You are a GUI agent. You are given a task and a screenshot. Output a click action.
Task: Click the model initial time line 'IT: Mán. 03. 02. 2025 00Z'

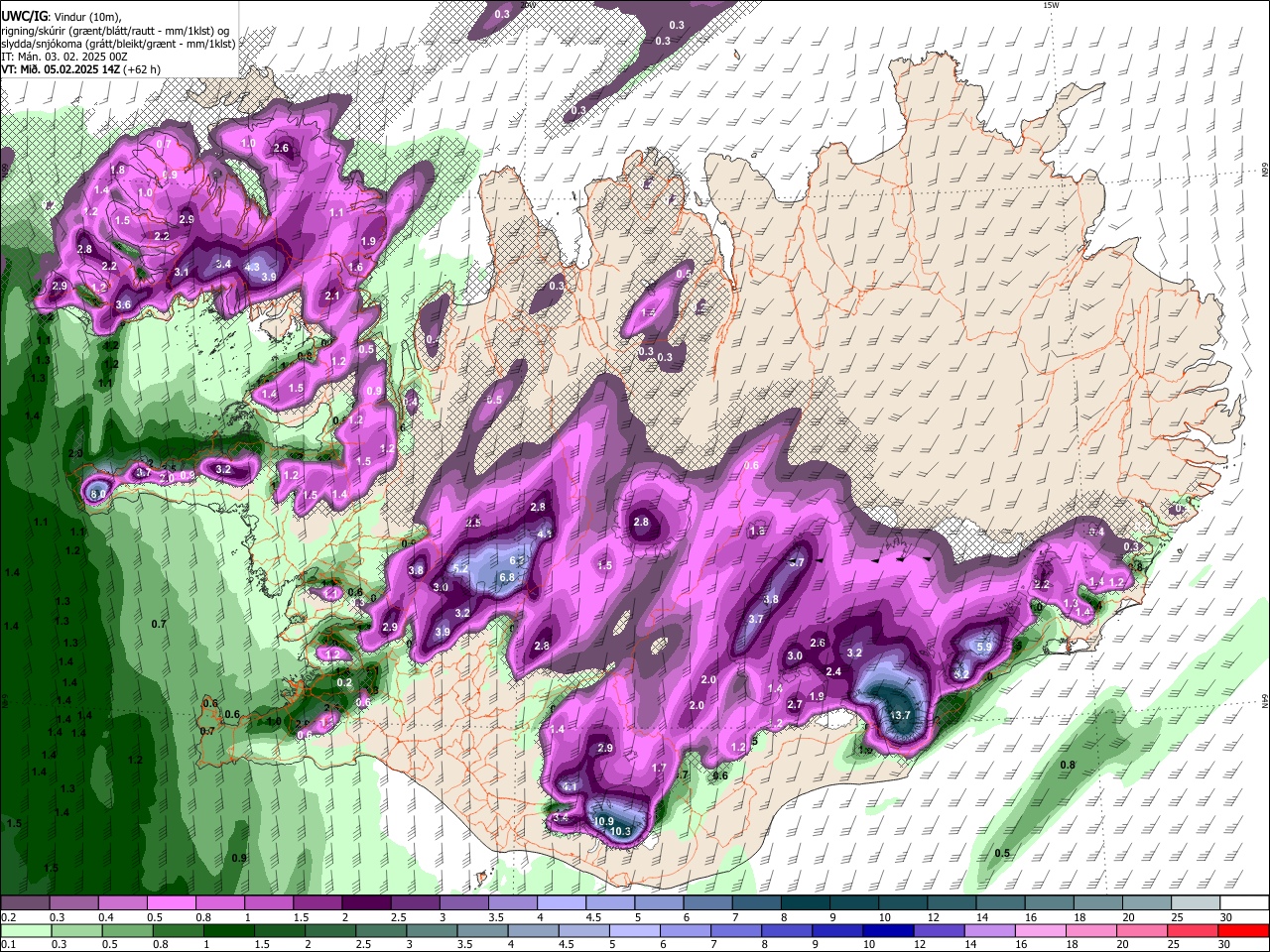[63, 57]
